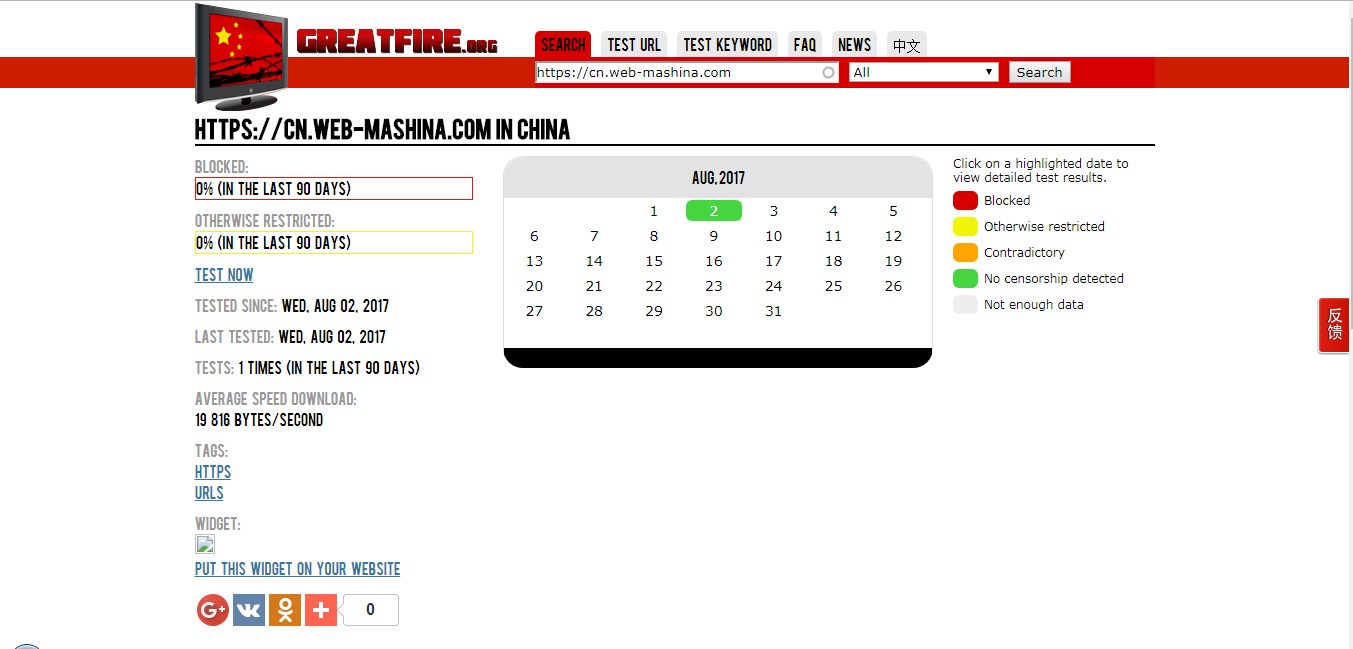The image size is (1353, 649).
Task: Share via the VK icon
Action: point(249,610)
